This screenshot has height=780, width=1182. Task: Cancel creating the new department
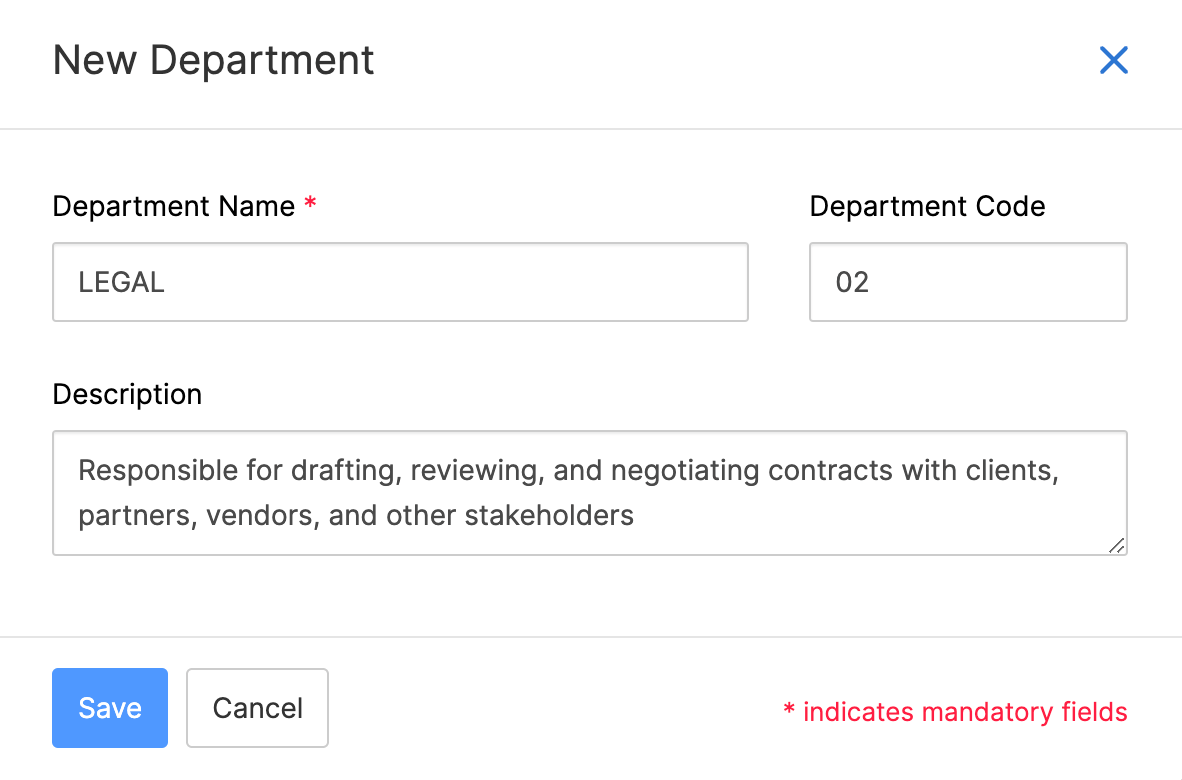257,708
